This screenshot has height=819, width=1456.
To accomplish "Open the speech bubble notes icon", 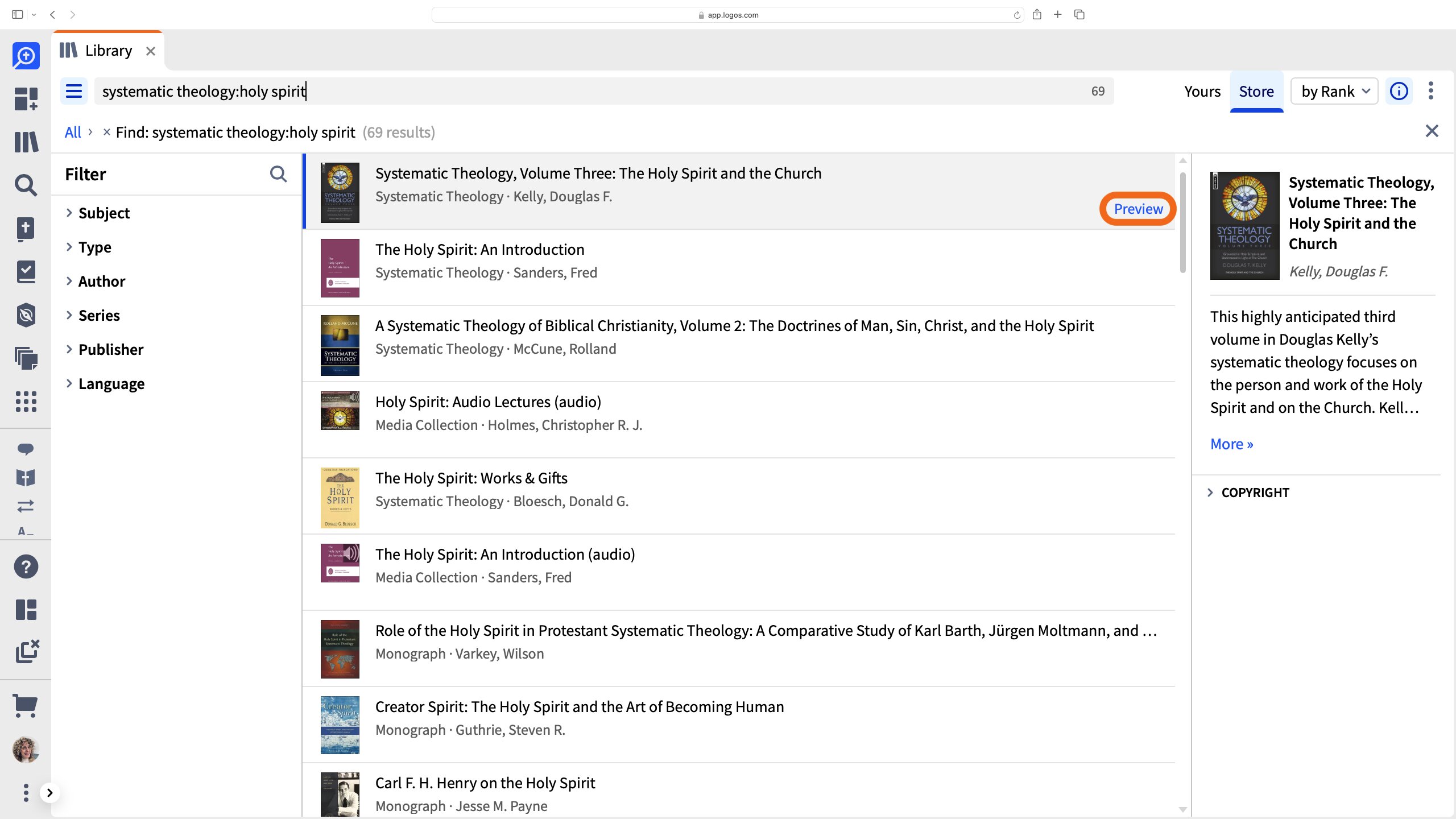I will point(26,449).
